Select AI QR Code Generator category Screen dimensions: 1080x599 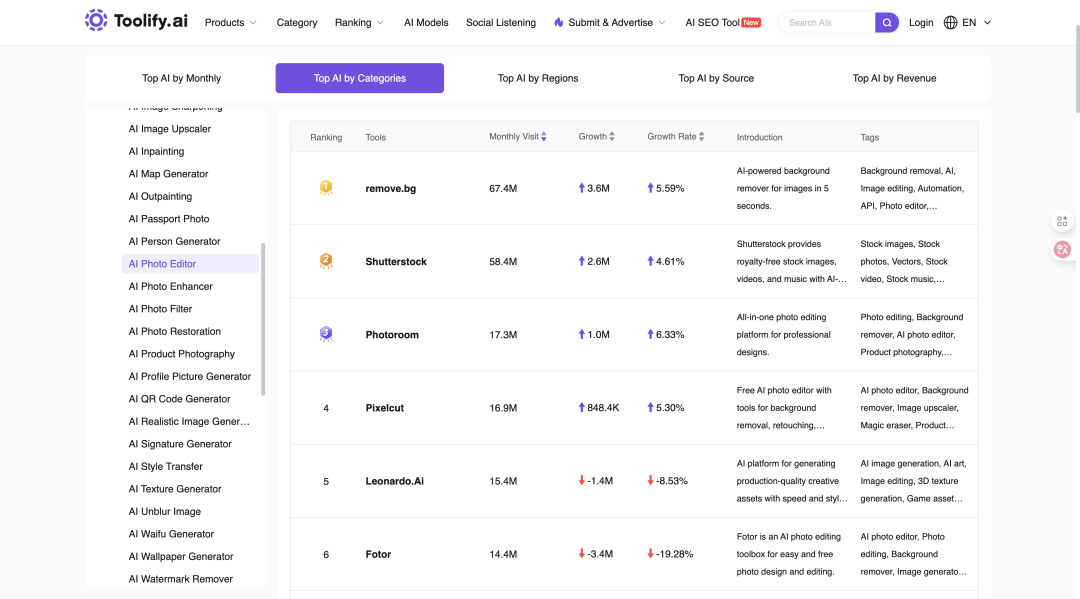[x=179, y=399]
